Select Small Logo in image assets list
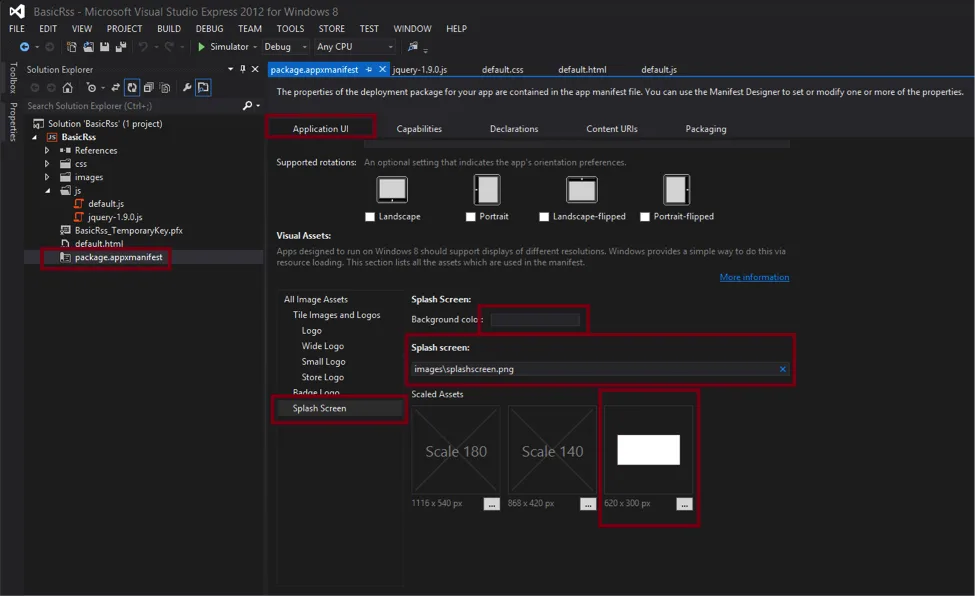Viewport: 975px width, 596px height. pos(323,361)
